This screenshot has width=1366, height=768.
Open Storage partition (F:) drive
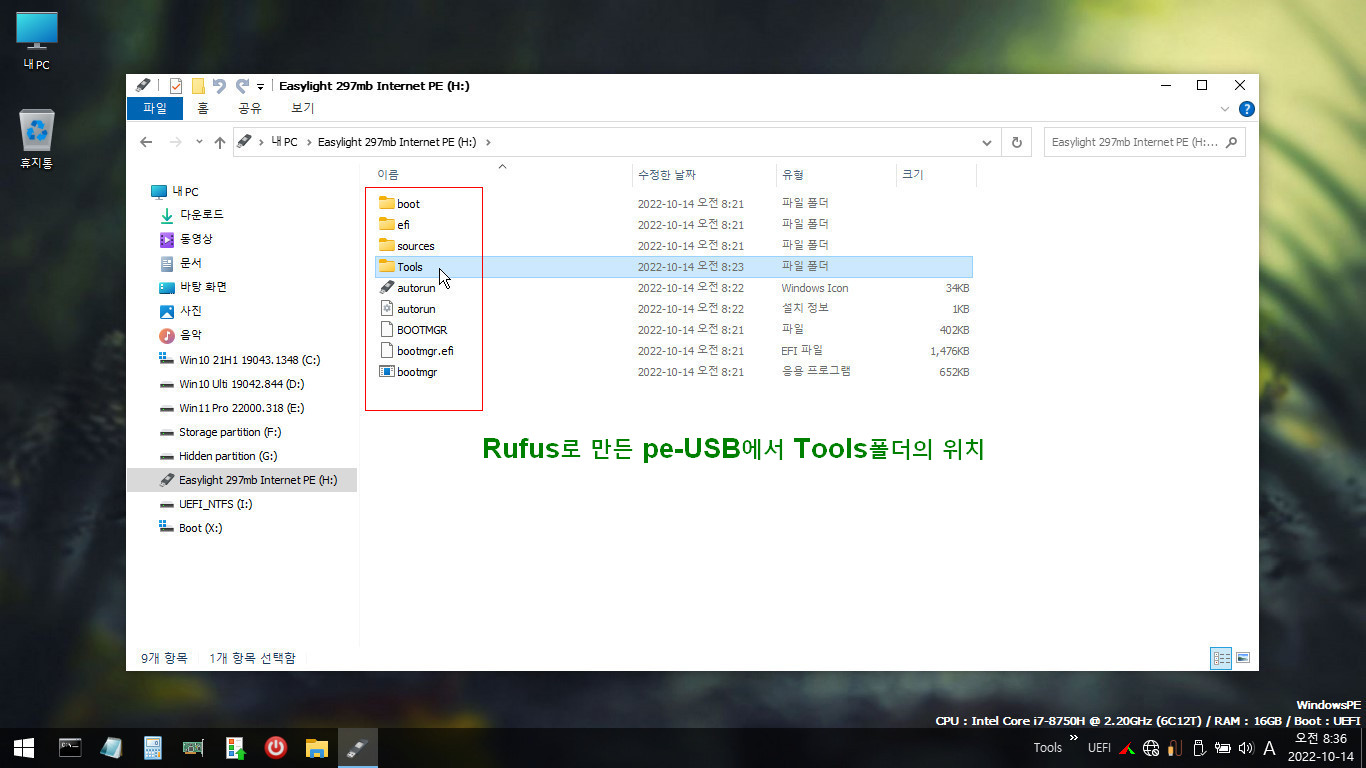tap(230, 432)
